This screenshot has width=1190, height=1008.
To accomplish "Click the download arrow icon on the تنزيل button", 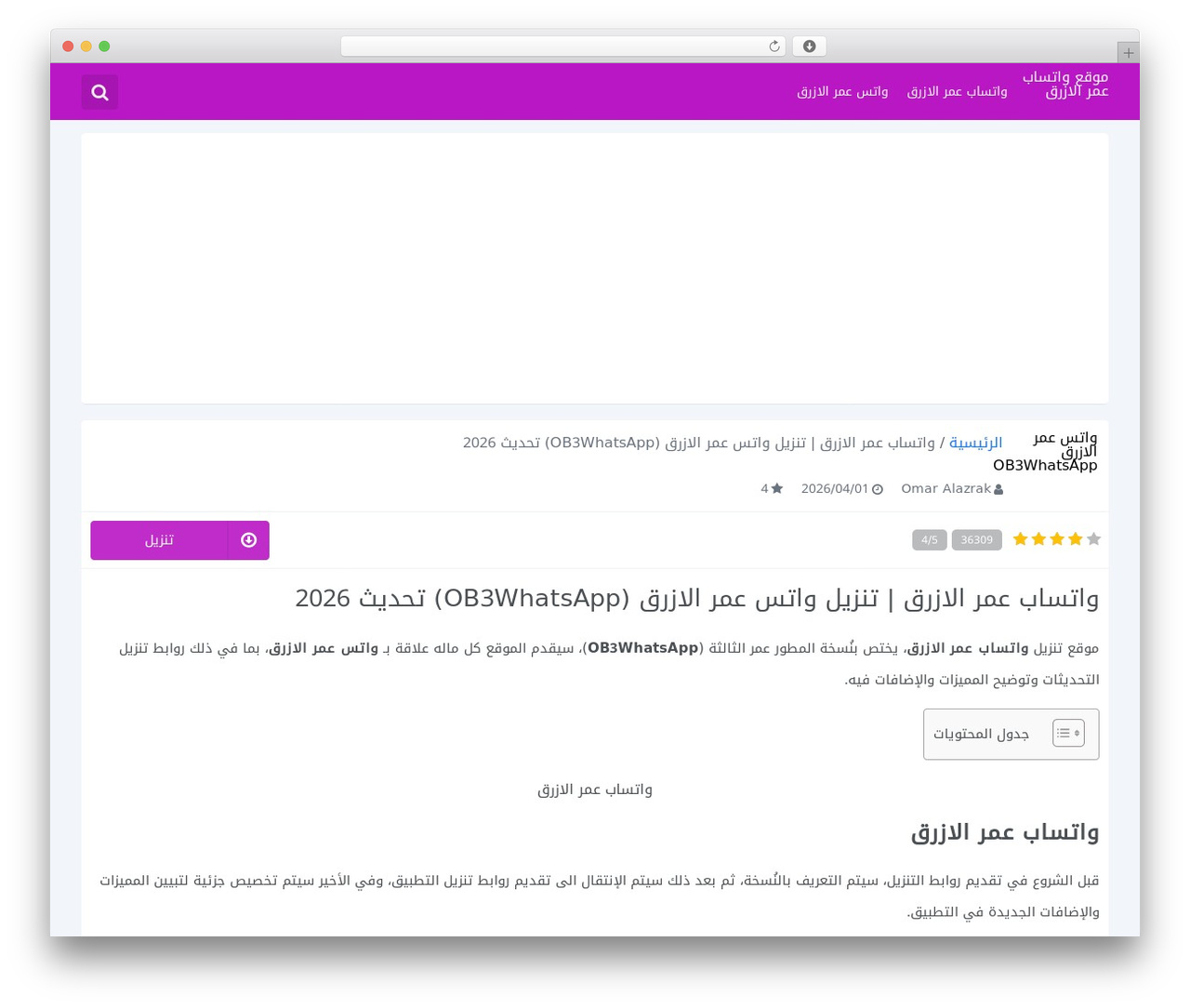I will click(248, 540).
